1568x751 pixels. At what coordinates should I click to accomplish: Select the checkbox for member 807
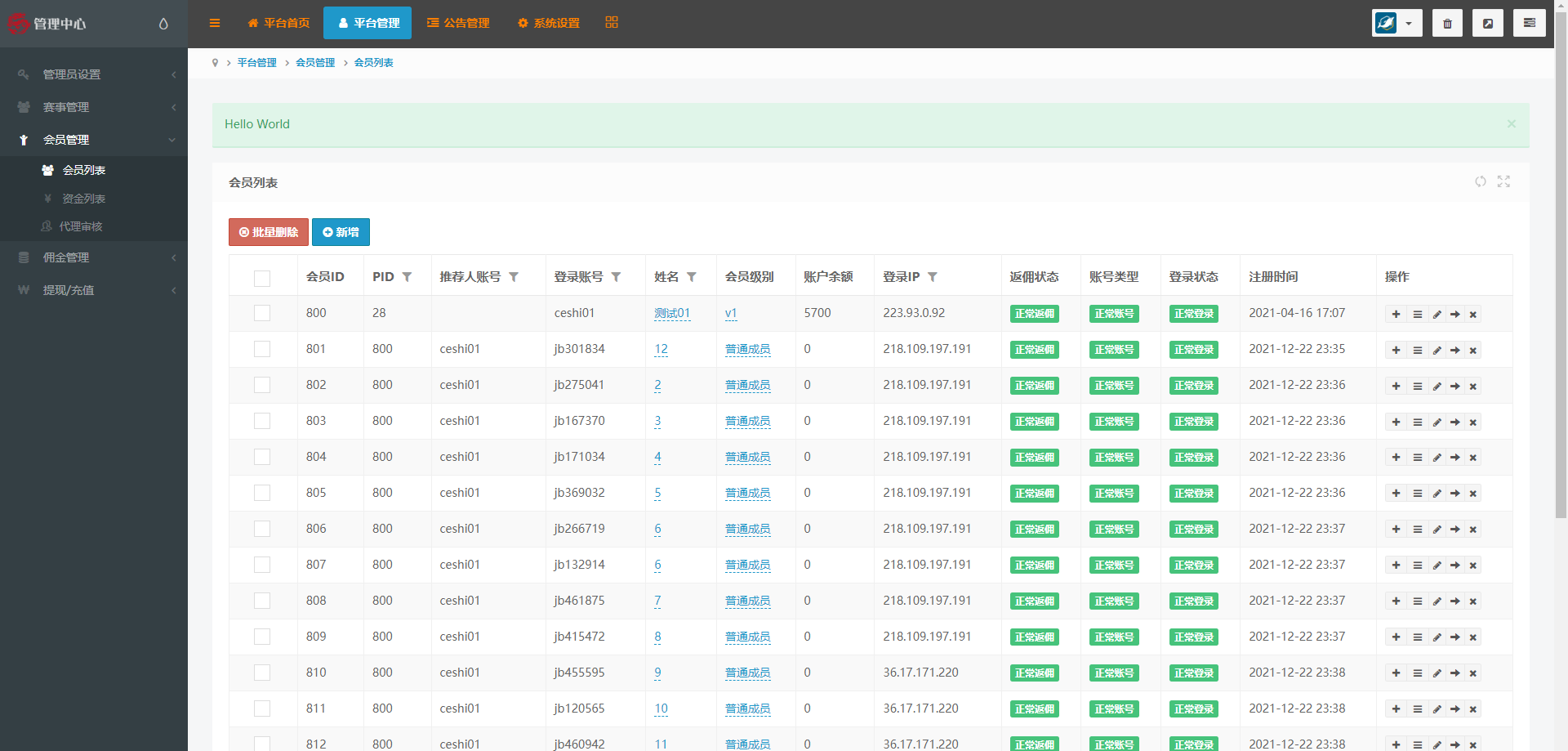[x=262, y=565]
